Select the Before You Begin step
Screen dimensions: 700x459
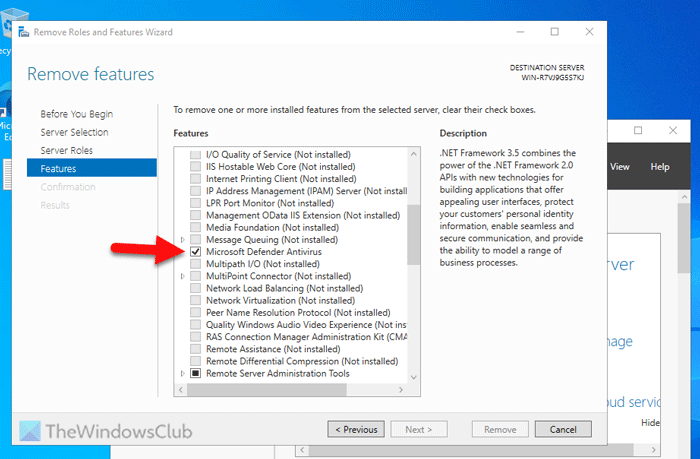[x=76, y=114]
